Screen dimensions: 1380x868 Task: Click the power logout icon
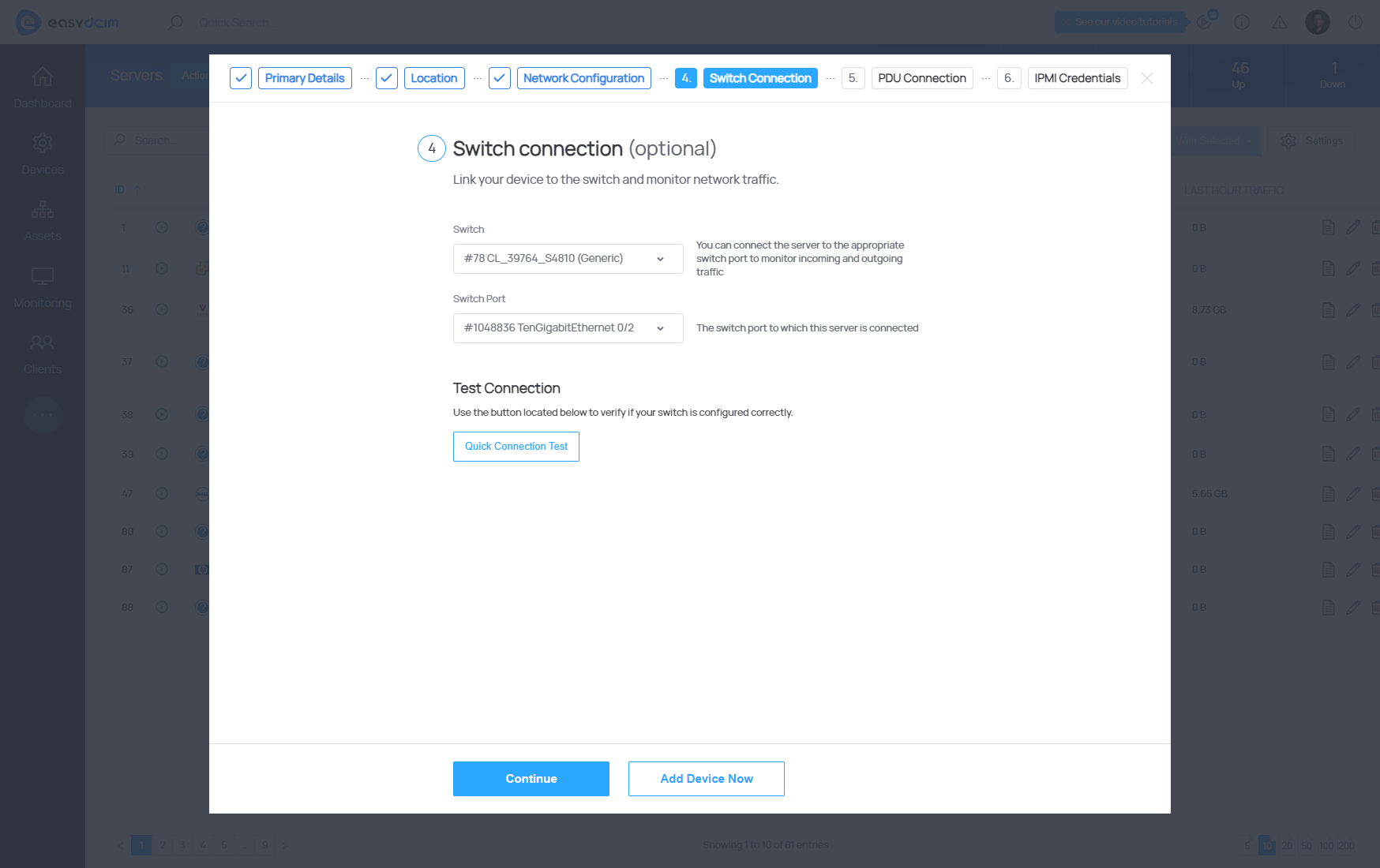(x=1356, y=22)
